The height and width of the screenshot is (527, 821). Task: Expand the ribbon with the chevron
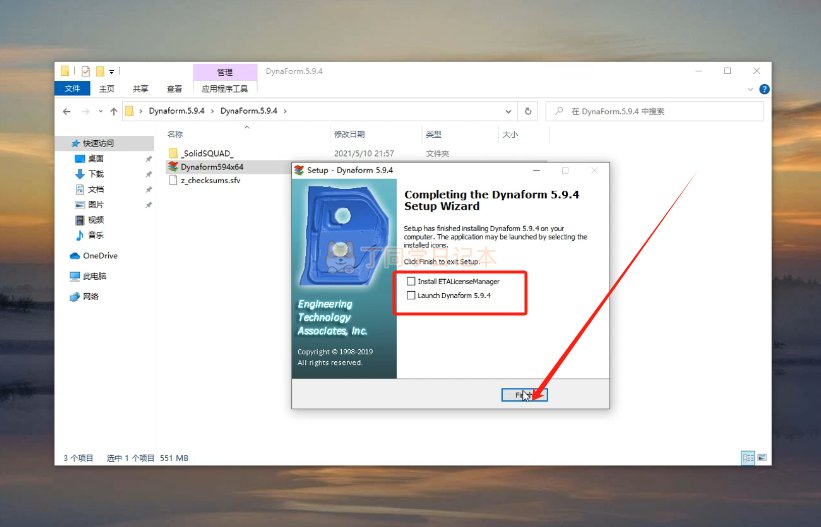point(750,90)
